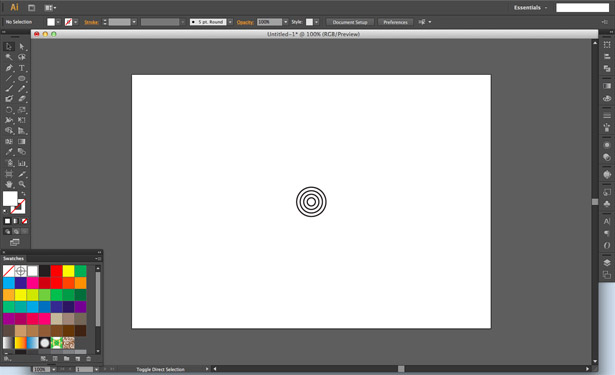Open the Opacity value dropdown
The width and height of the screenshot is (615, 375).
tap(286, 22)
